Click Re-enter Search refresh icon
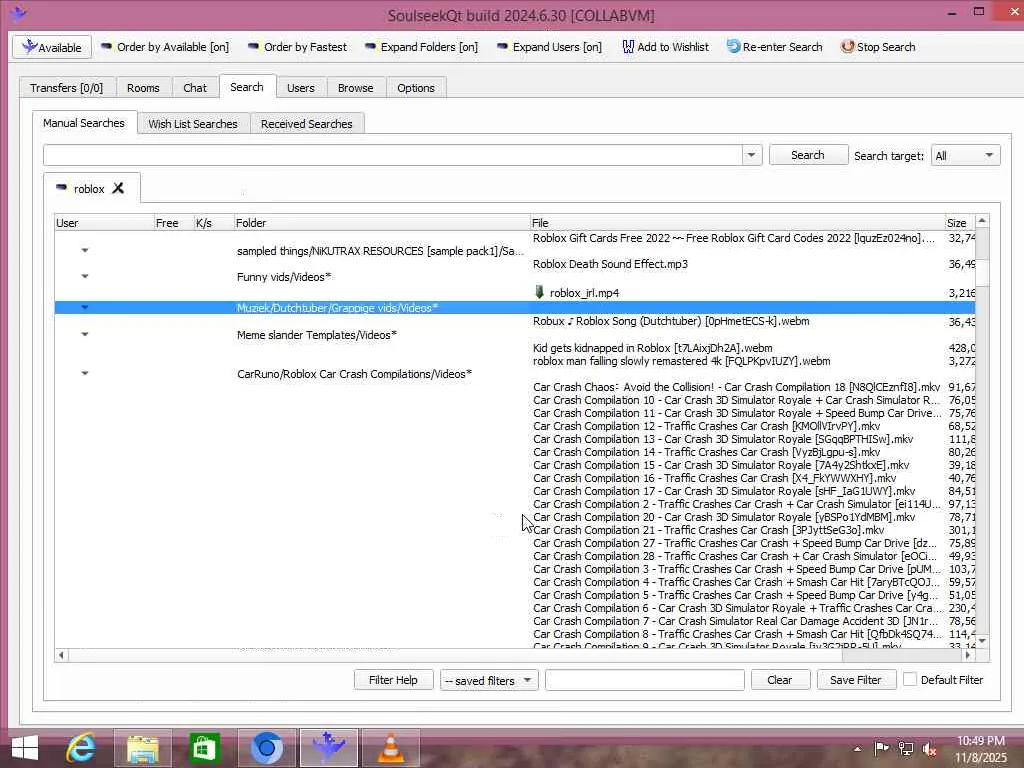The image size is (1024, 768). [733, 46]
